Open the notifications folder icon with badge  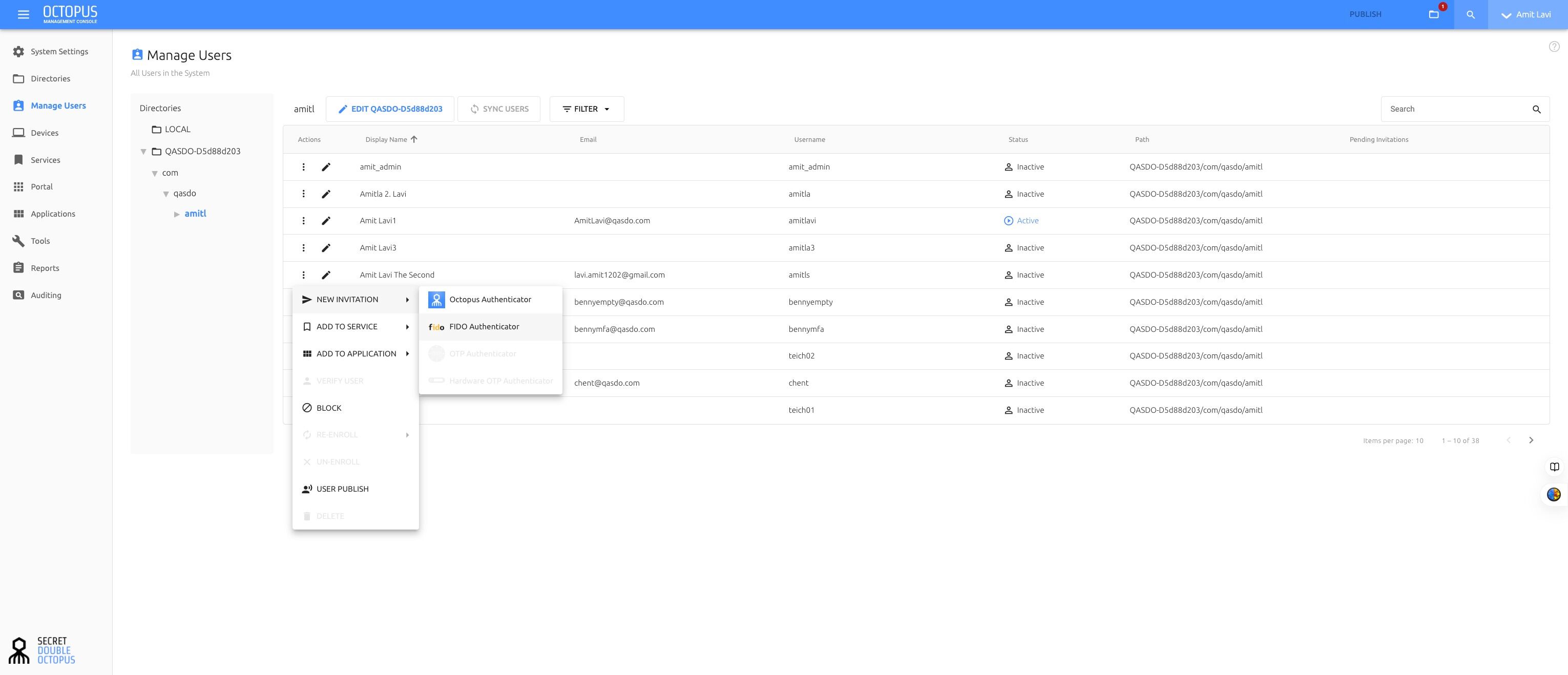click(1434, 15)
